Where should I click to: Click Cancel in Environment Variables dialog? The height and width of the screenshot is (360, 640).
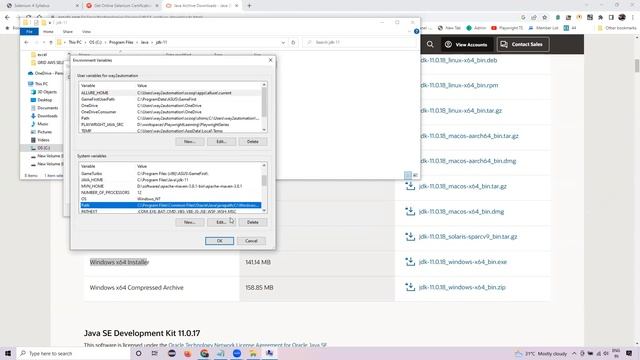point(251,241)
